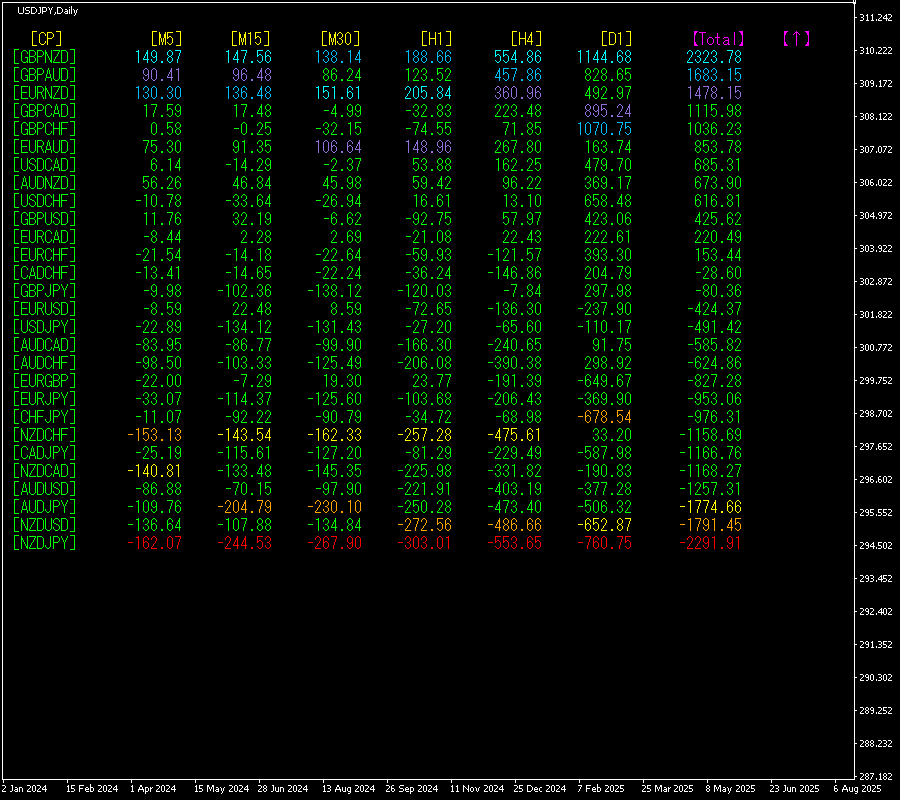The width and height of the screenshot is (900, 800).
Task: Click price 311.242 on the price scale
Action: (875, 18)
